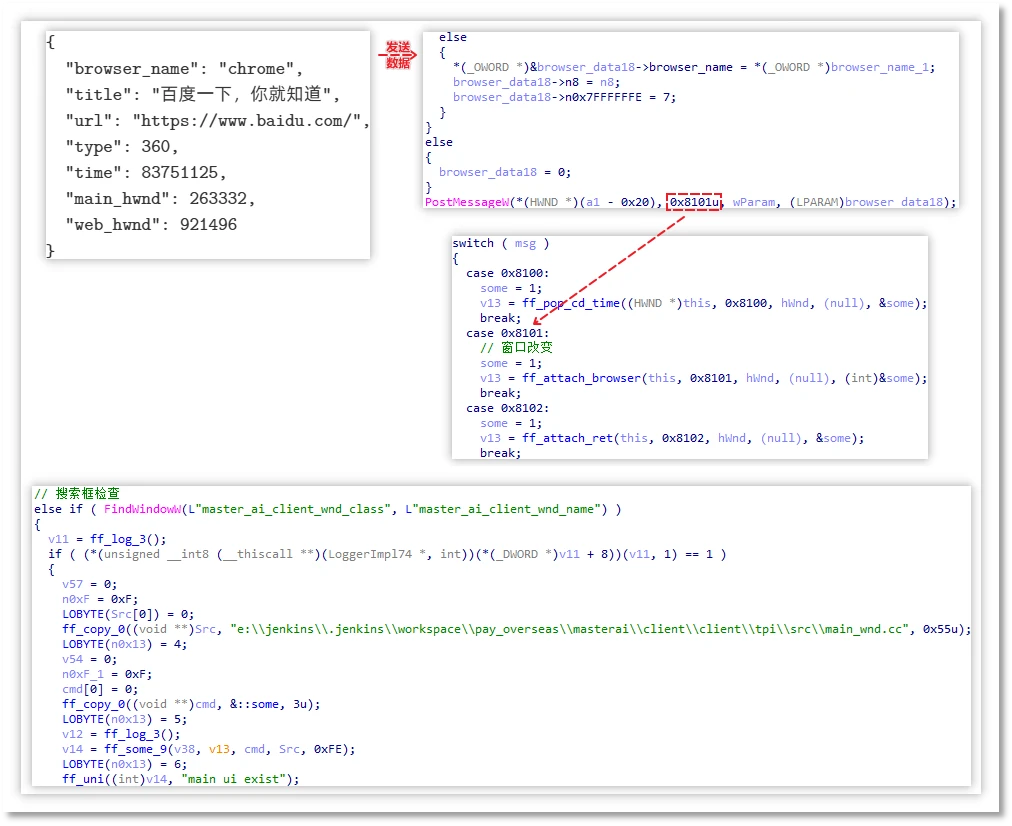The width and height of the screenshot is (1012, 826).
Task: Click the 0x55u argument after the path
Action: click(x=940, y=629)
